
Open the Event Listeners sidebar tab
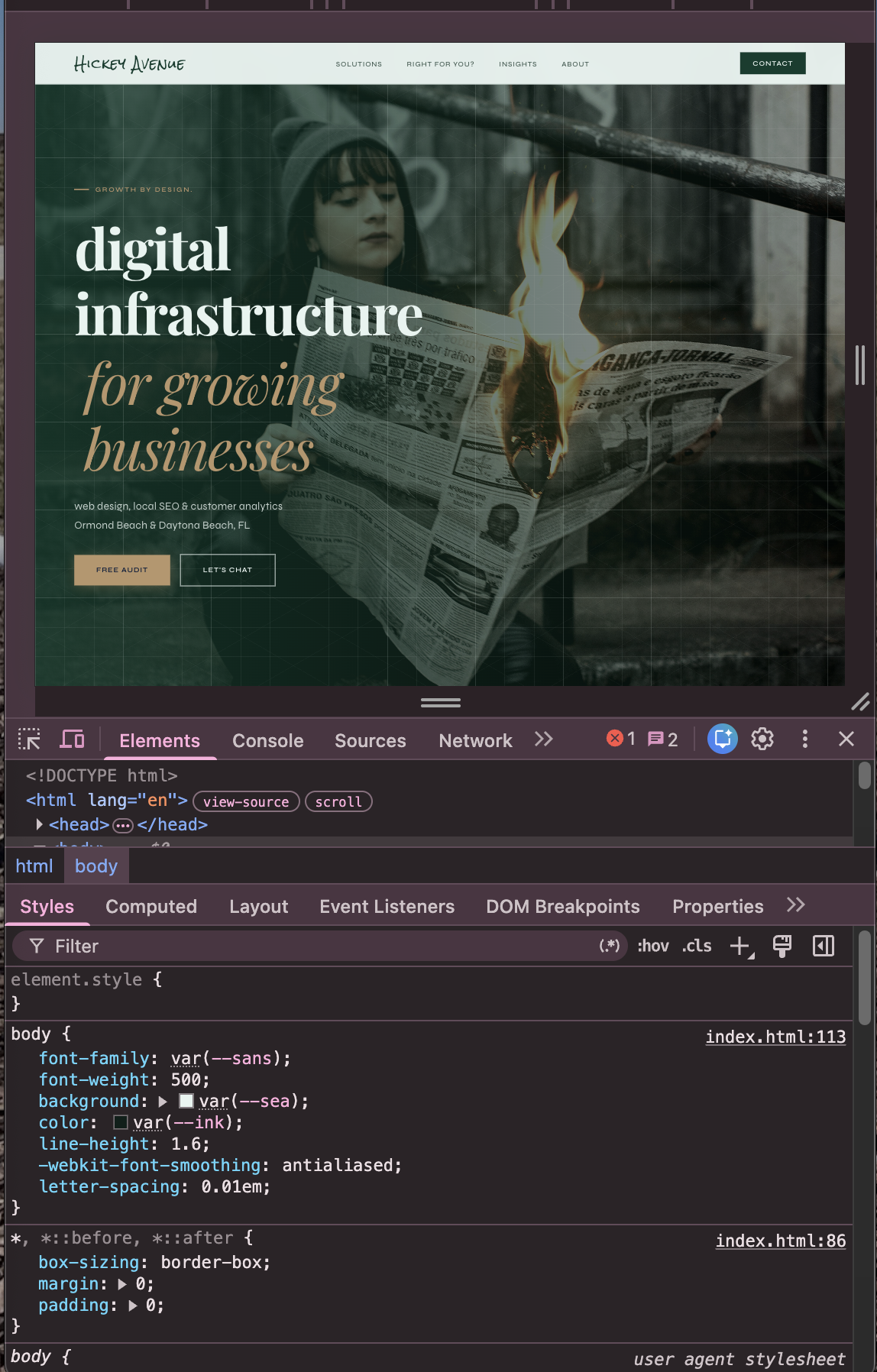tap(387, 906)
